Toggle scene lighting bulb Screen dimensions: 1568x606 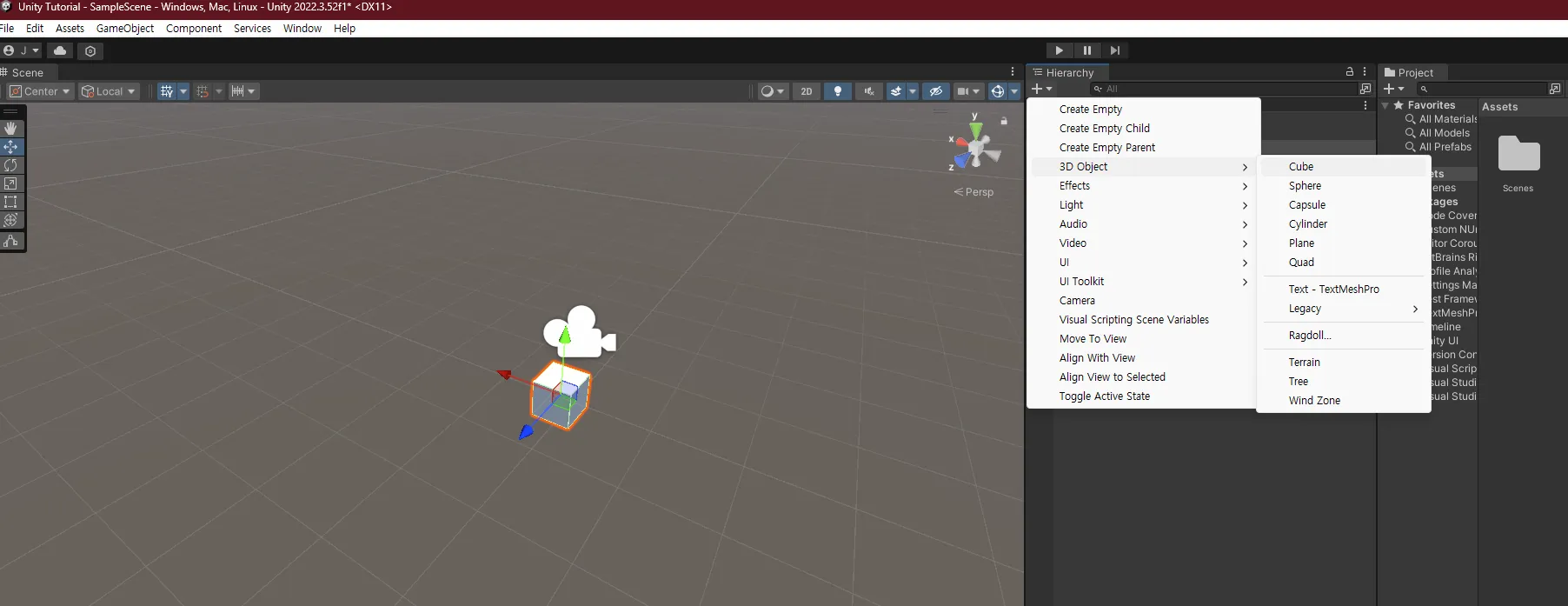pos(838,91)
